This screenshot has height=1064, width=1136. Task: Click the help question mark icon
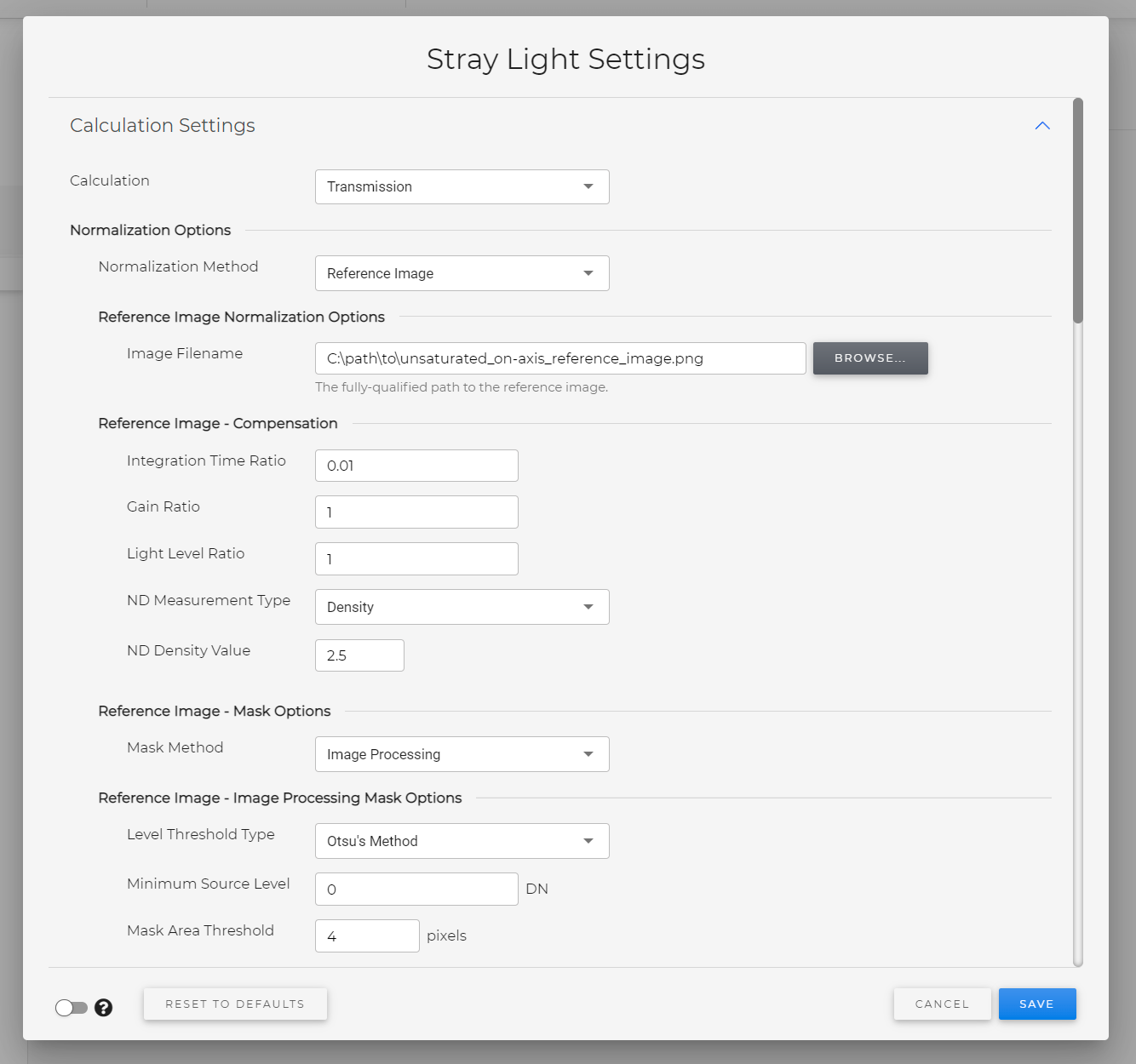click(x=103, y=1008)
